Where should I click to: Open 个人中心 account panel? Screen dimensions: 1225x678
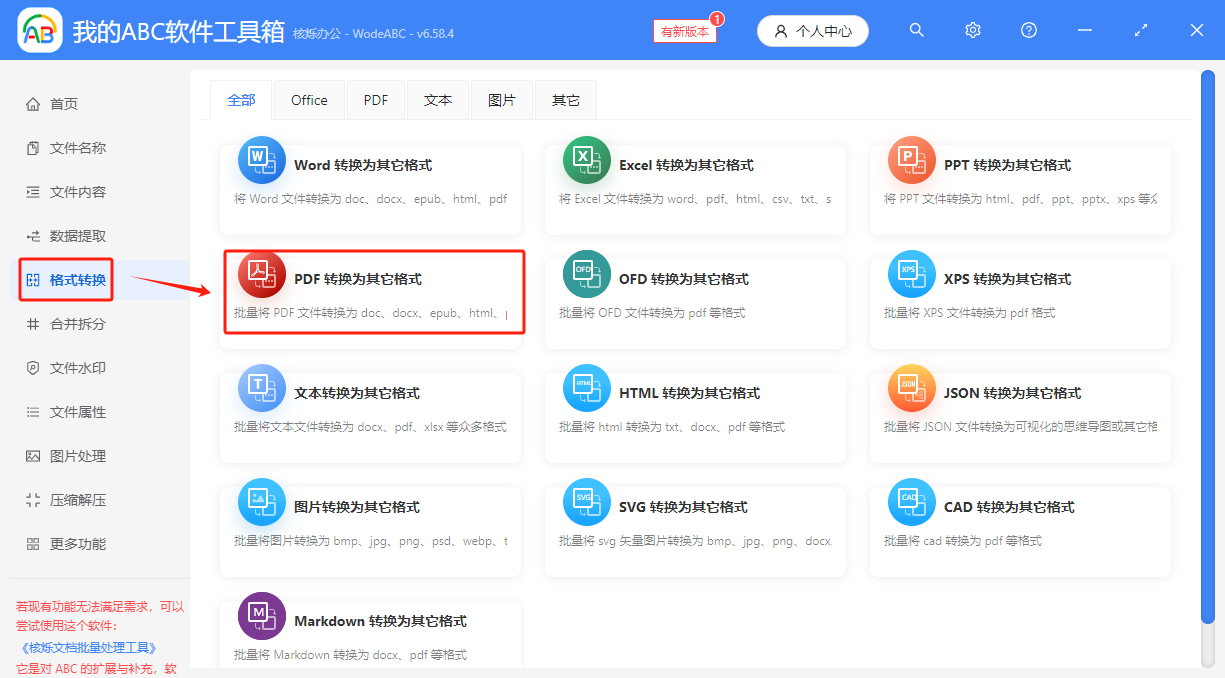pos(812,30)
